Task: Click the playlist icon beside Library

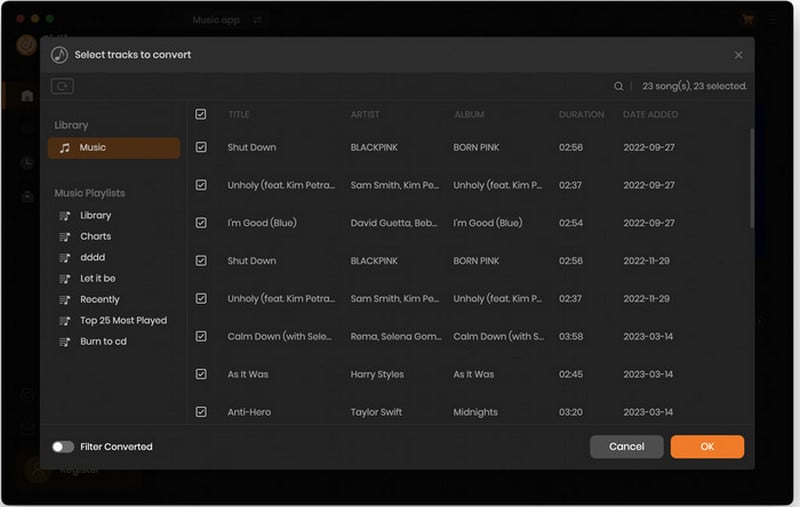Action: pos(65,216)
